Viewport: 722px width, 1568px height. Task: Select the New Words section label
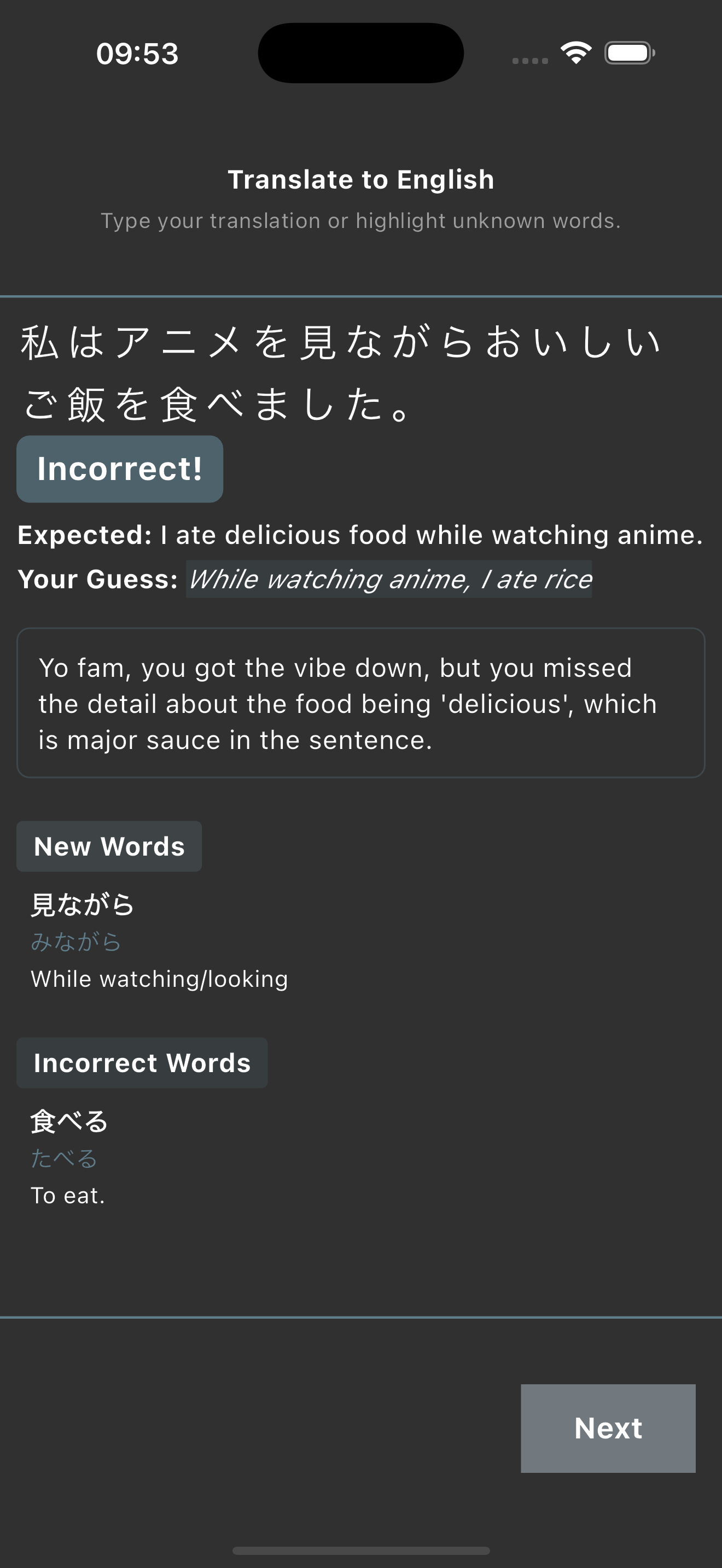[109, 845]
